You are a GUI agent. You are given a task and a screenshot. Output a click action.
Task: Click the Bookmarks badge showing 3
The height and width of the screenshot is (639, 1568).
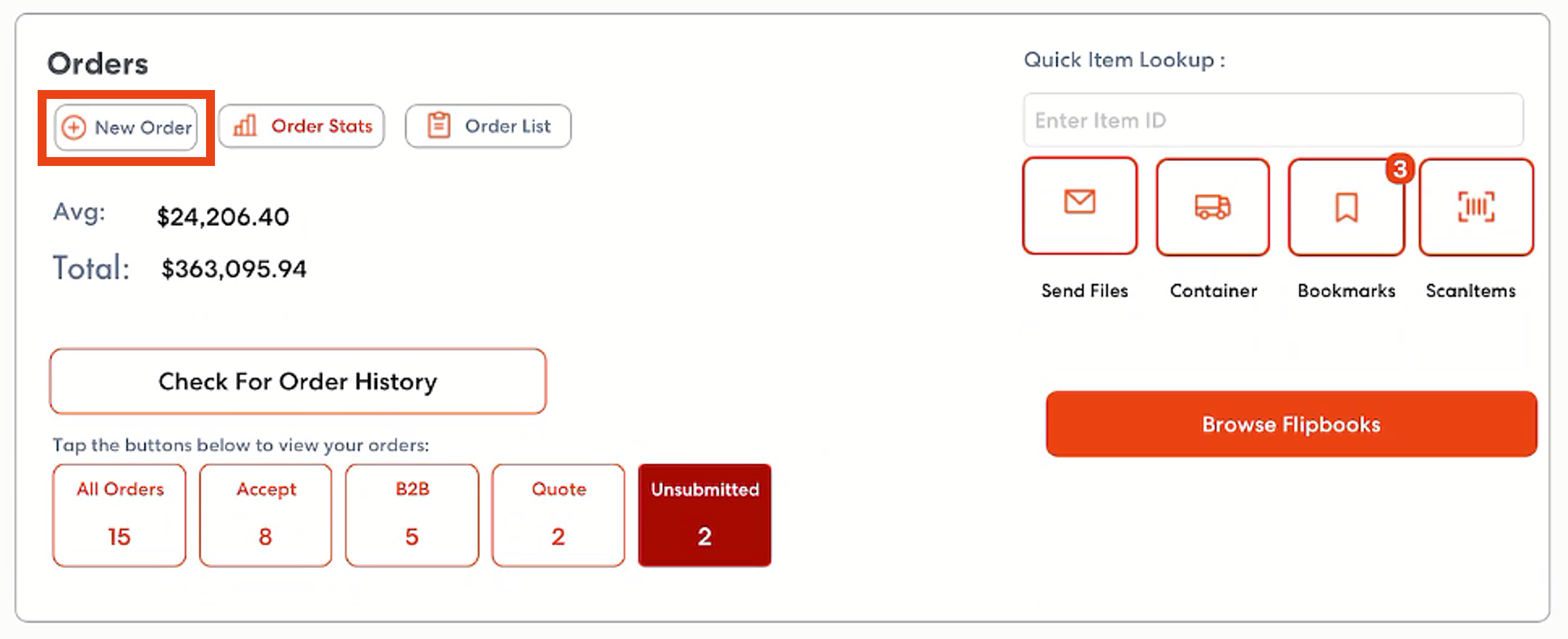tap(1400, 169)
